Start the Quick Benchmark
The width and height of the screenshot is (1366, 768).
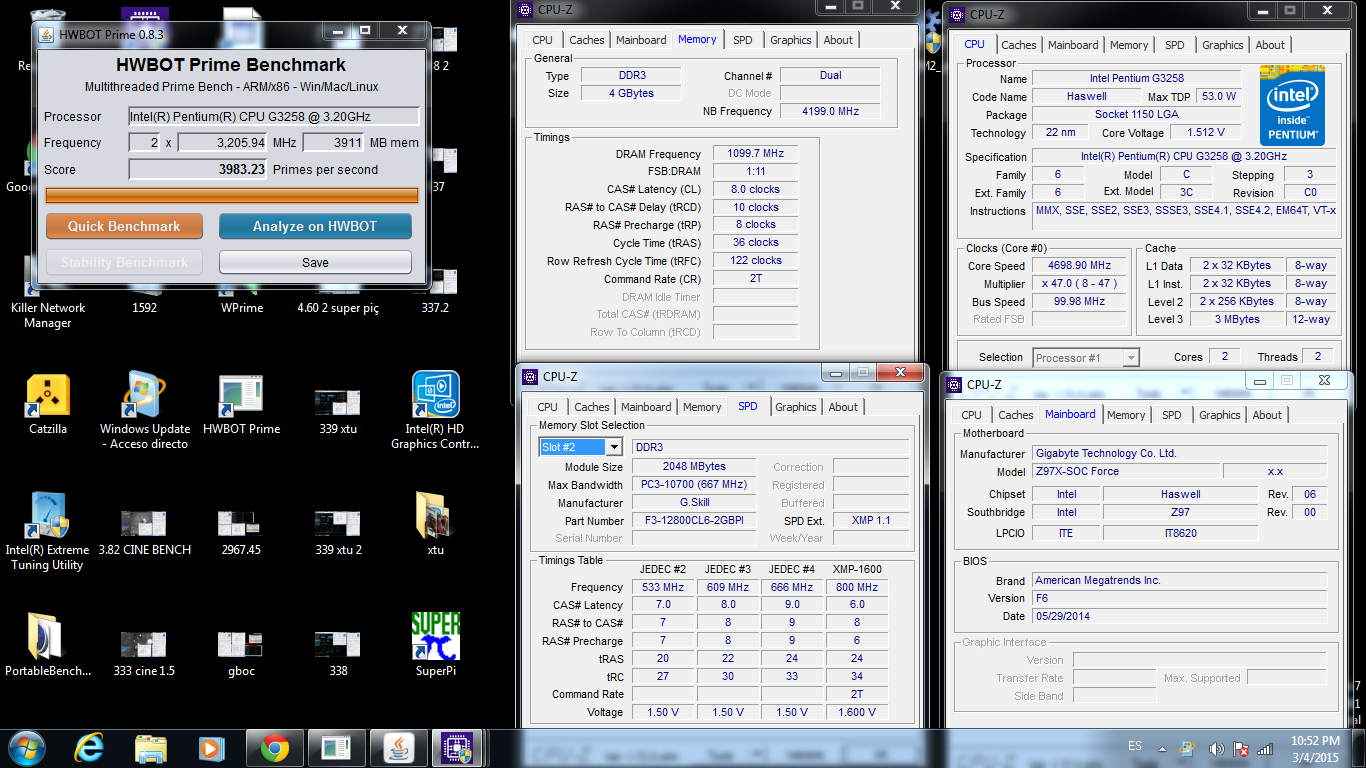click(124, 226)
